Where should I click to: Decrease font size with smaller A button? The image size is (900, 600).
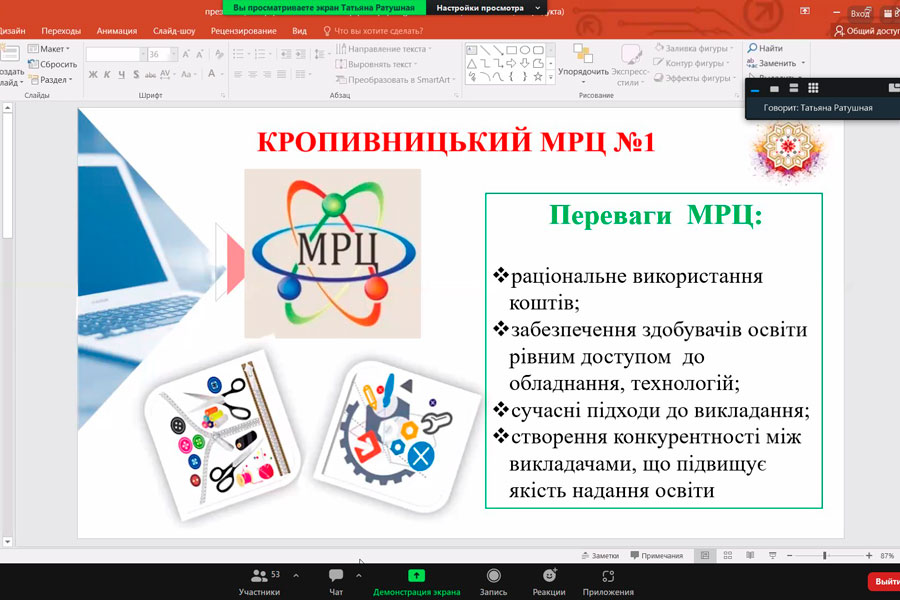pyautogui.click(x=200, y=55)
